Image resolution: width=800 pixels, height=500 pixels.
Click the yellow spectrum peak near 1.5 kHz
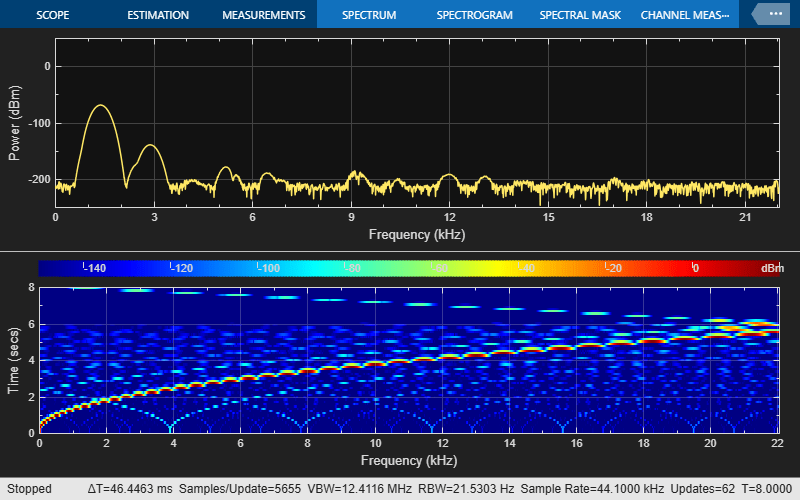pyautogui.click(x=101, y=106)
